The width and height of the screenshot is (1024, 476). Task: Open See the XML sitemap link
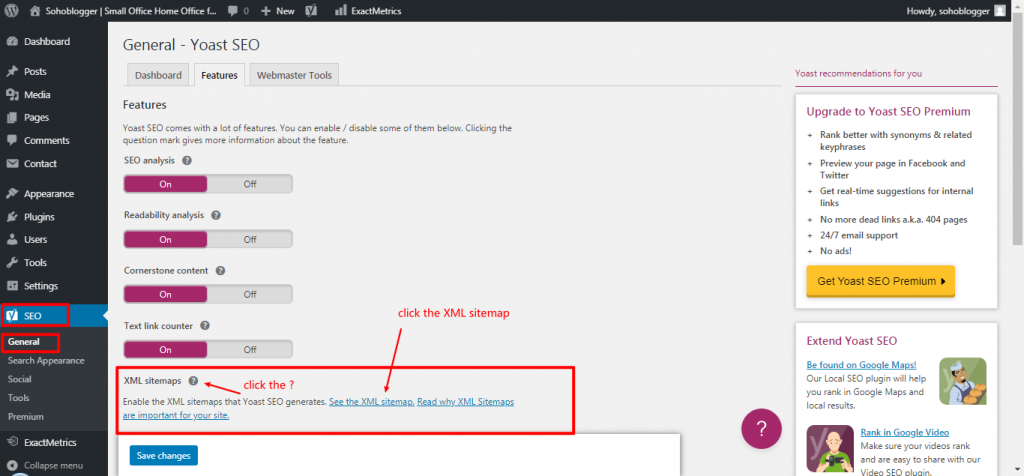(372, 402)
